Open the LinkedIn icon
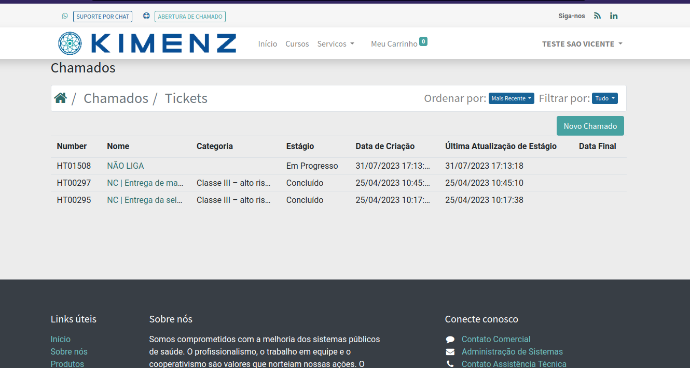Screen dimensions: 690x368 pyautogui.click(x=613, y=16)
